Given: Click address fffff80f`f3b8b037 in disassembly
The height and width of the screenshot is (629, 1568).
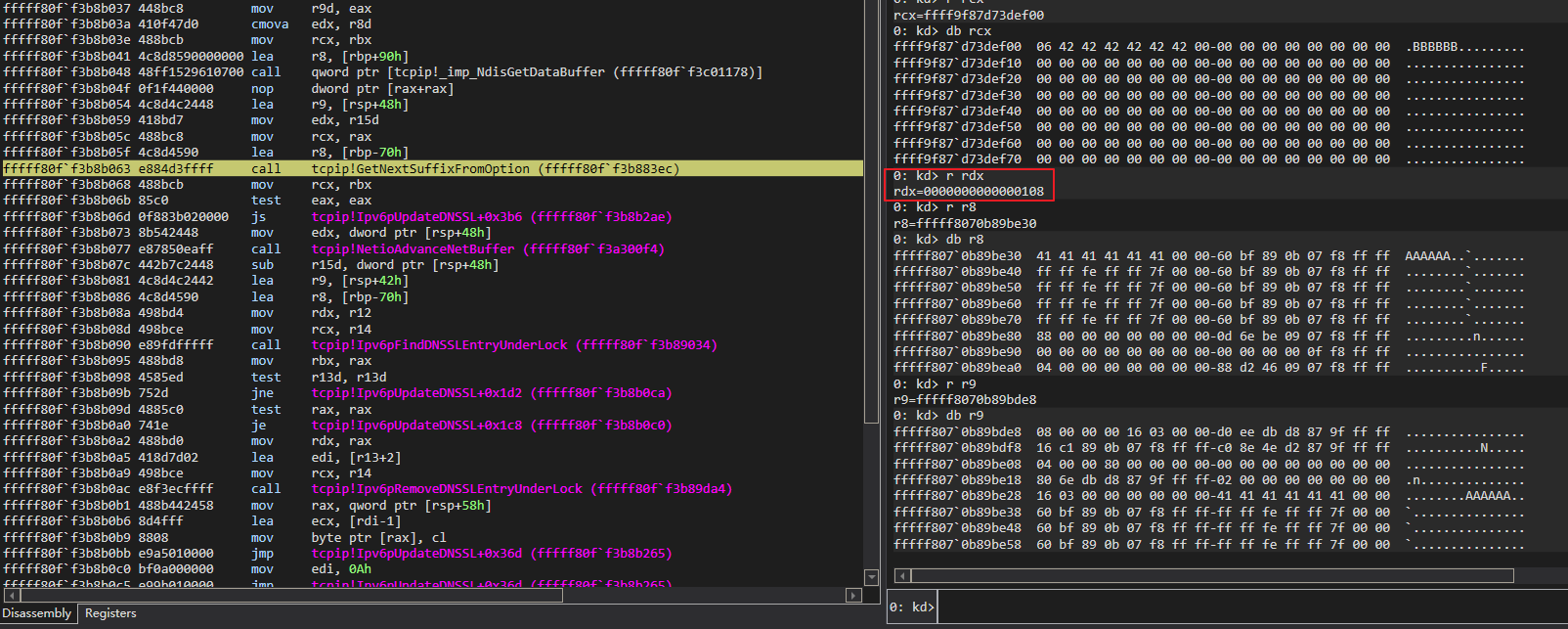Looking at the screenshot, I should pos(65,8).
